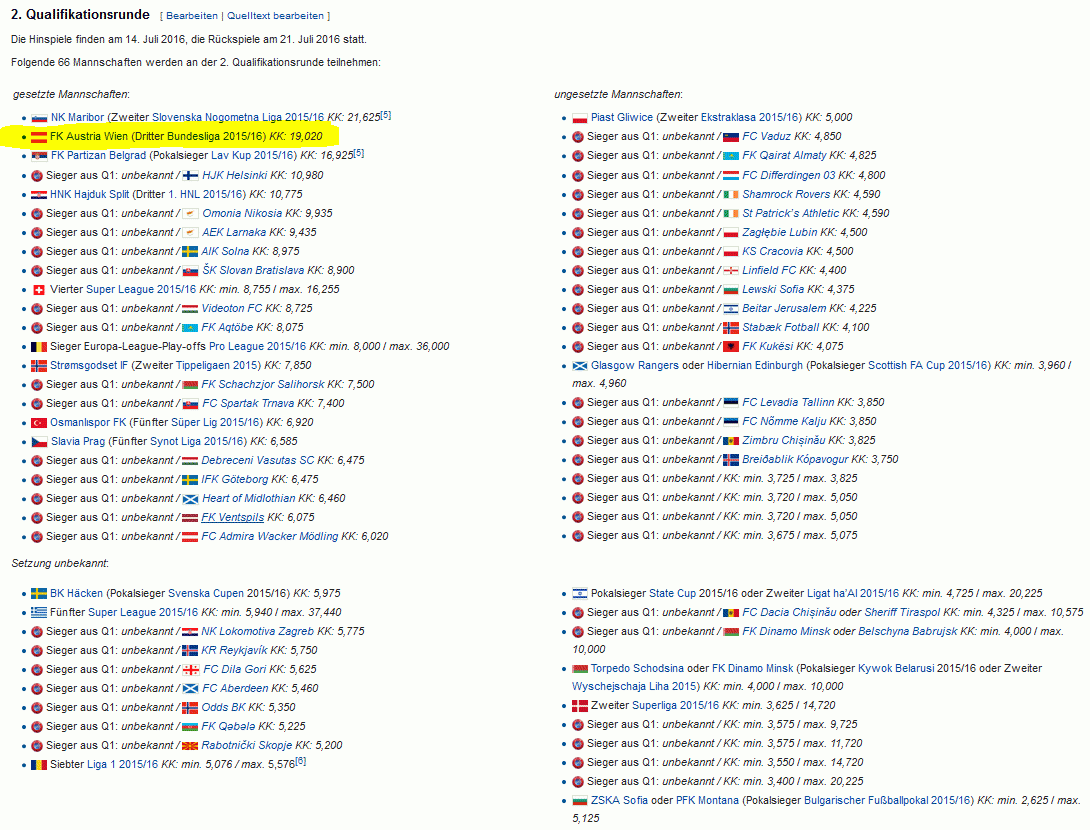The height and width of the screenshot is (830, 1090).
Task: Open the PFK Montana link
Action: click(x=708, y=801)
